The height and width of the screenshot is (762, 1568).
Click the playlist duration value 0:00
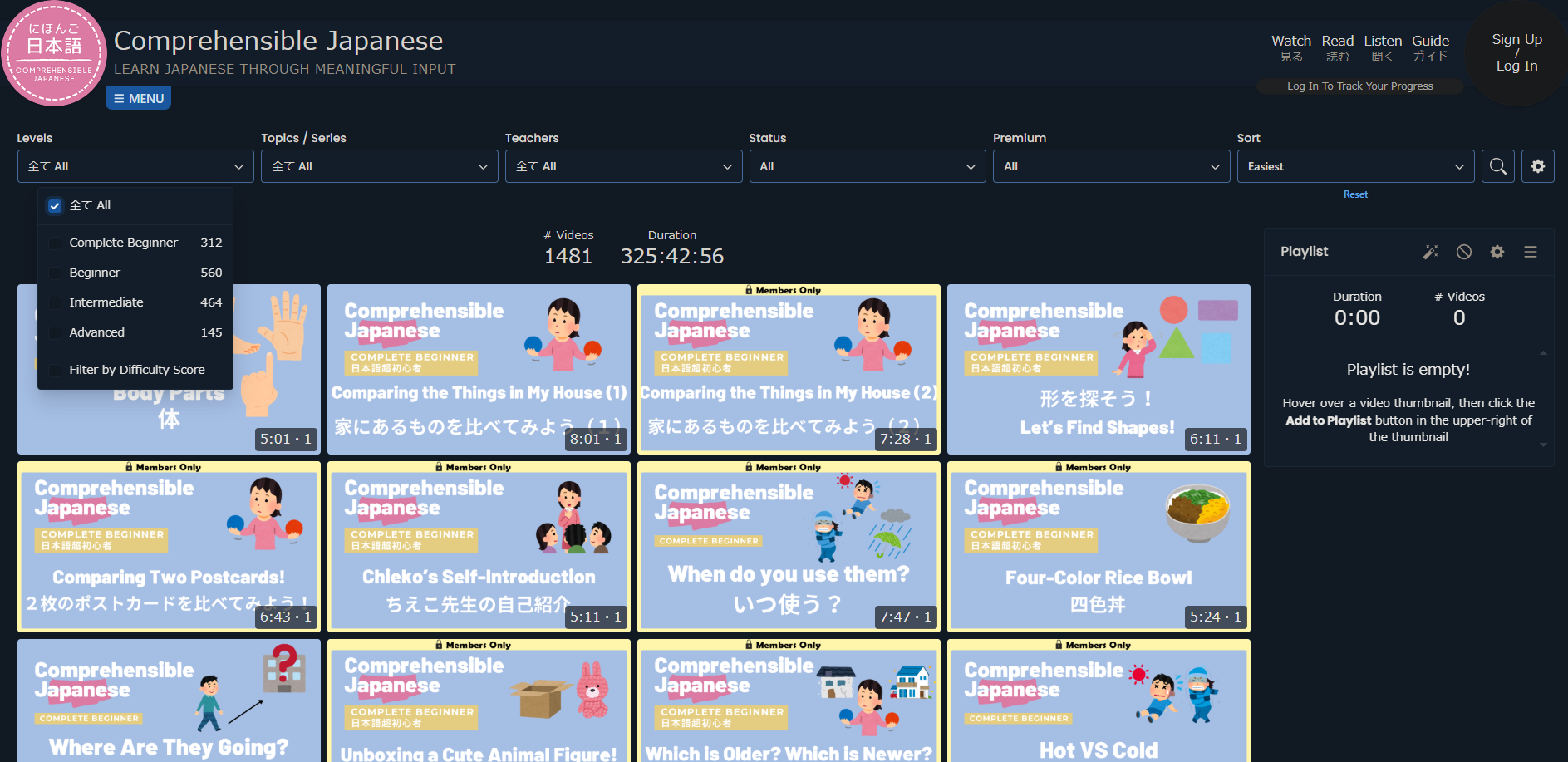pos(1357,317)
